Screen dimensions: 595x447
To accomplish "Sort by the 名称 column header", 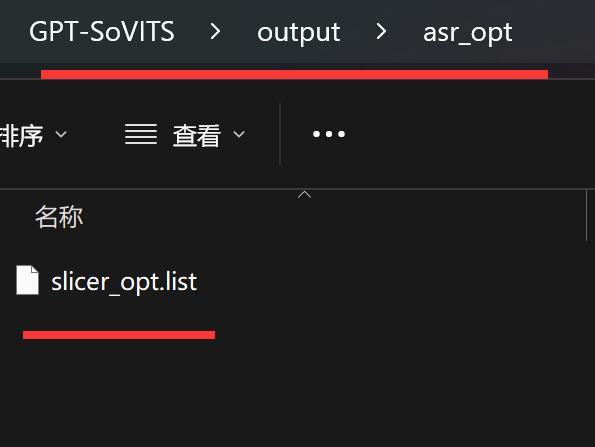I will pyautogui.click(x=59, y=217).
